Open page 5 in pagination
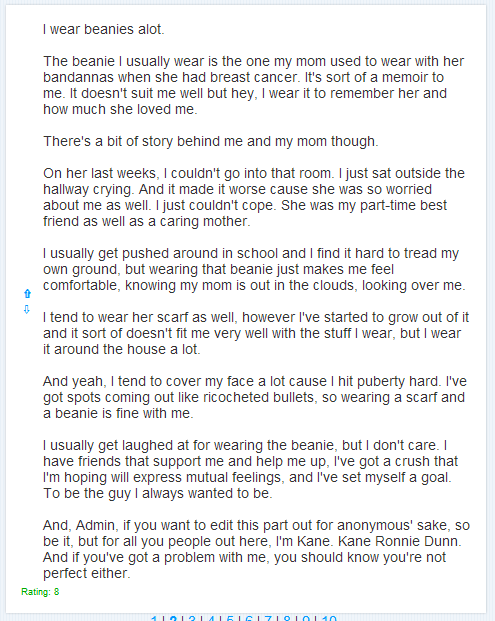 pyautogui.click(x=230, y=619)
